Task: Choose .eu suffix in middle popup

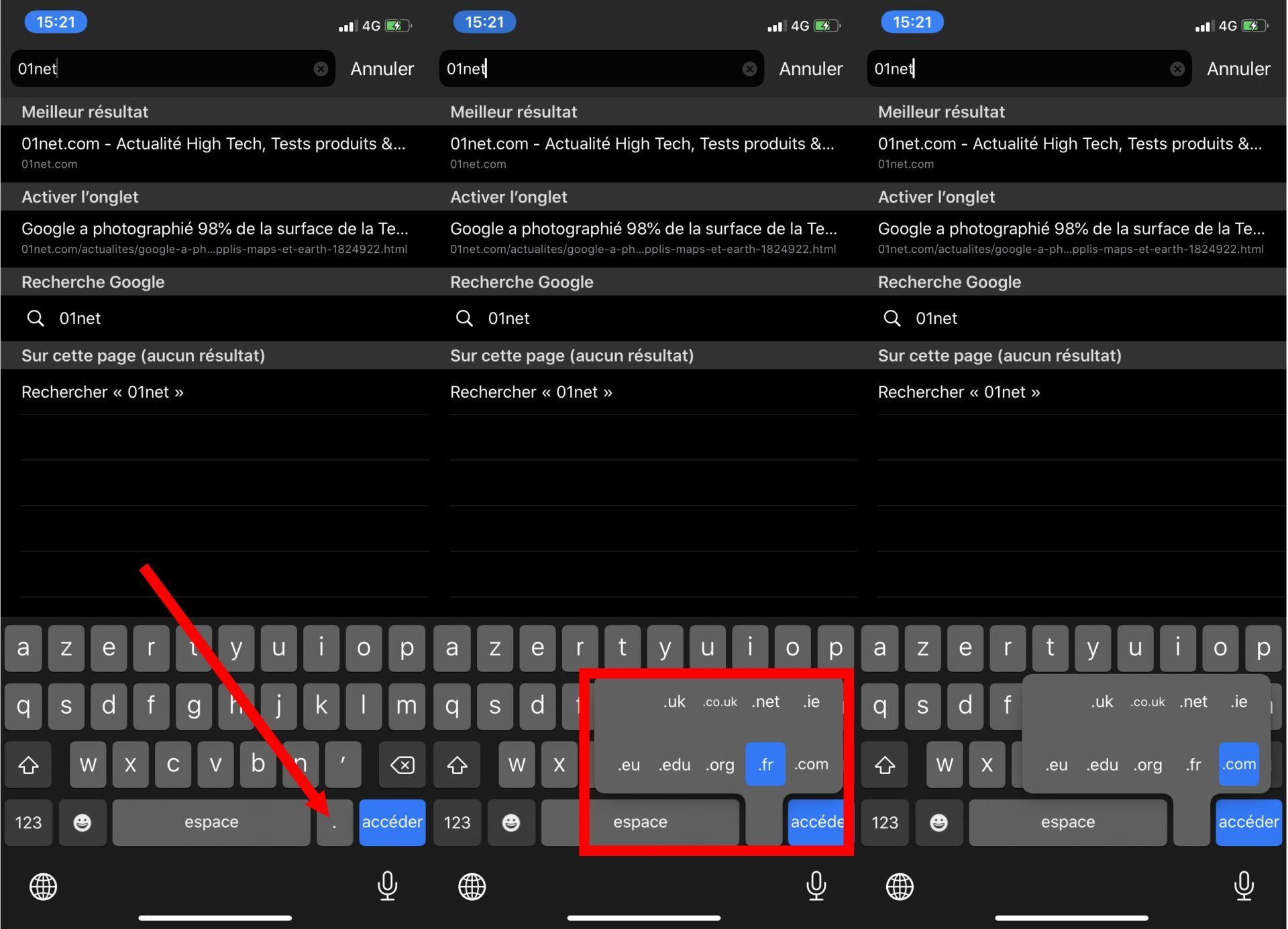Action: click(x=629, y=764)
